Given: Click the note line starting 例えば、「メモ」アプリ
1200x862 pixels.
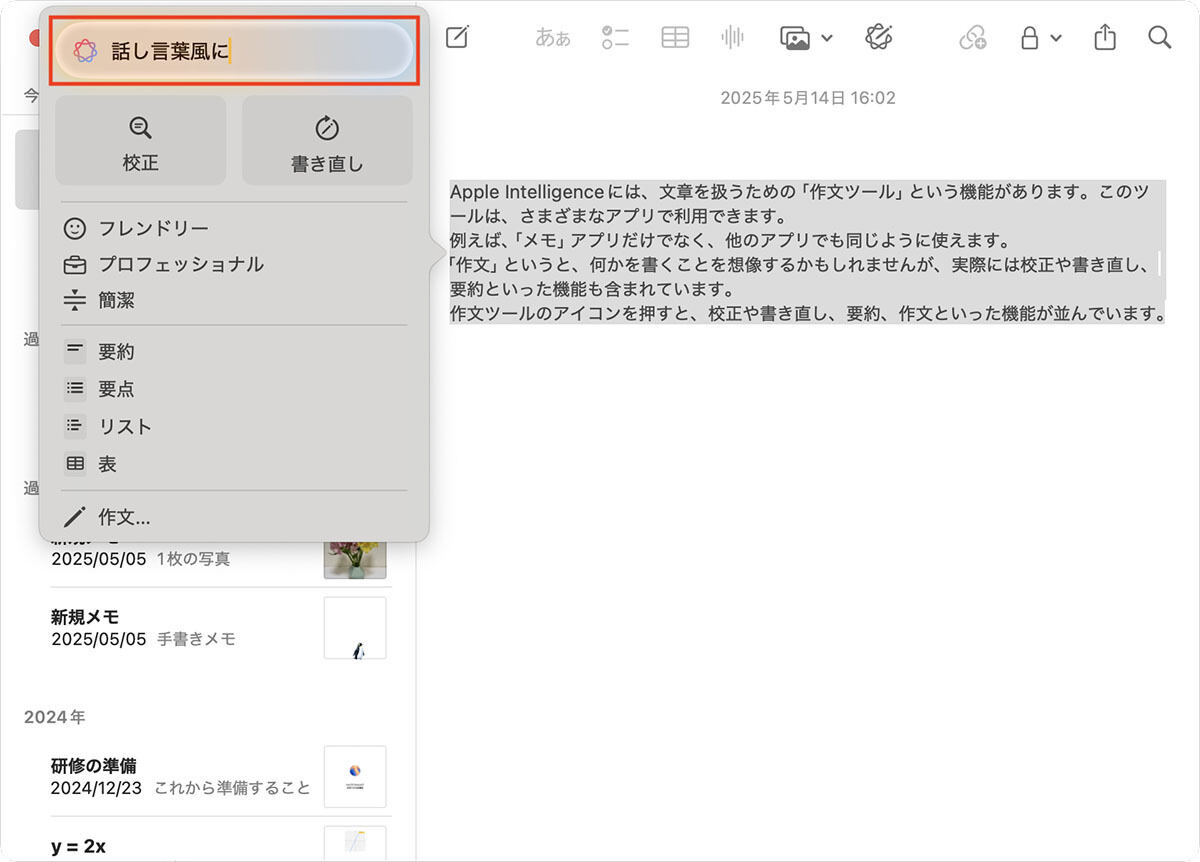Looking at the screenshot, I should (729, 241).
